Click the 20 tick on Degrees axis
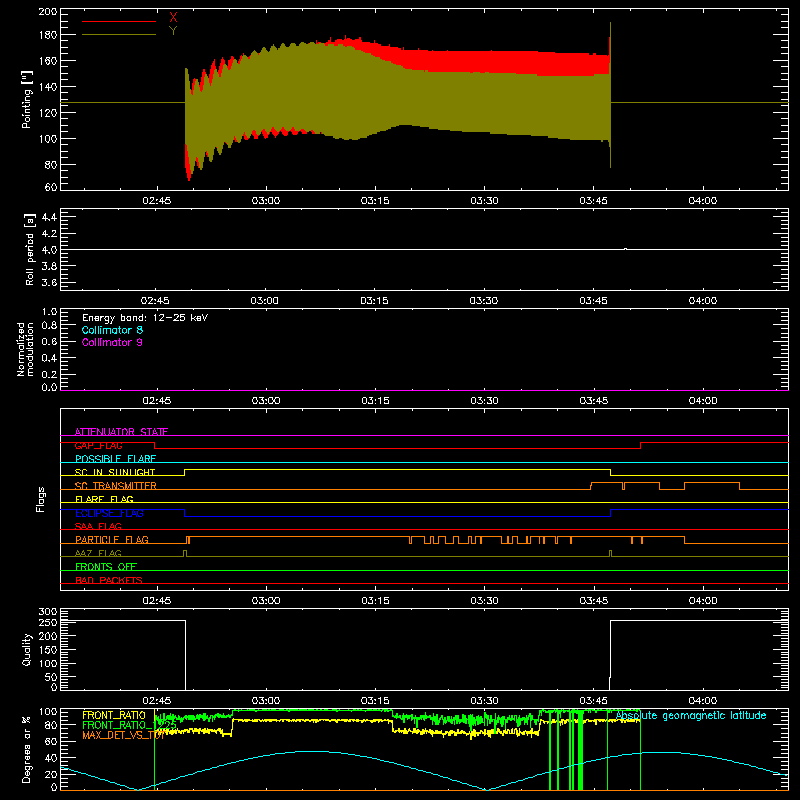This screenshot has height=800, width=800. (51, 774)
